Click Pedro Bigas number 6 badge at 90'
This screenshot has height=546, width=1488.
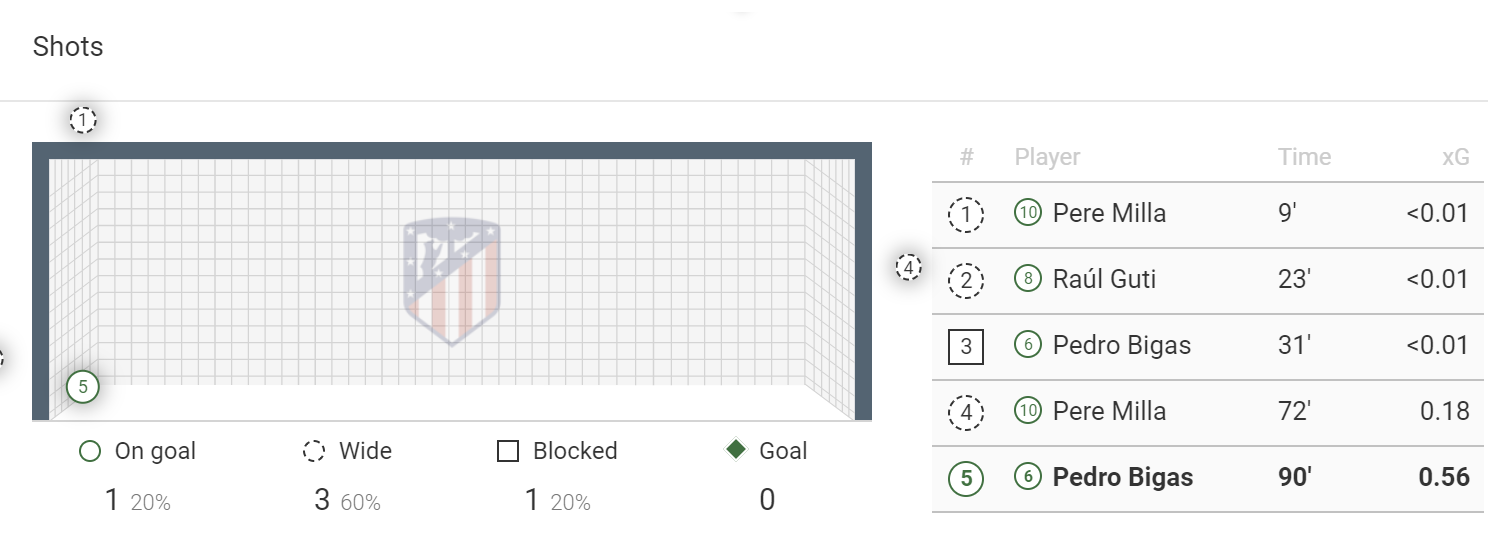click(1028, 477)
